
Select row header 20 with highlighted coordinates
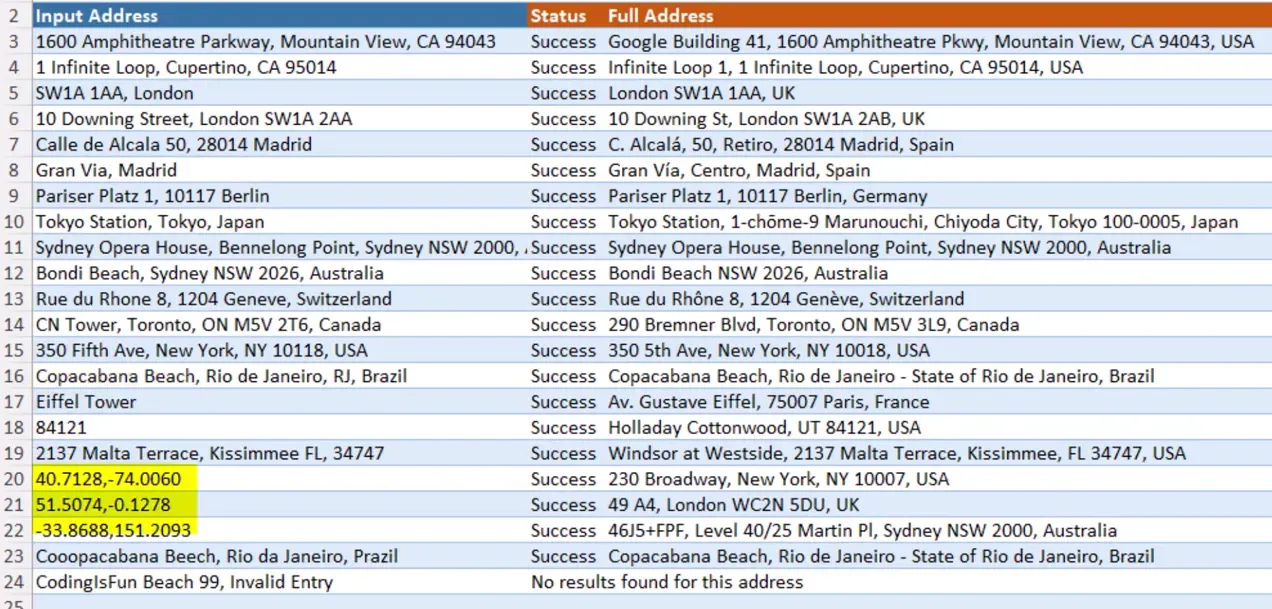(x=16, y=479)
